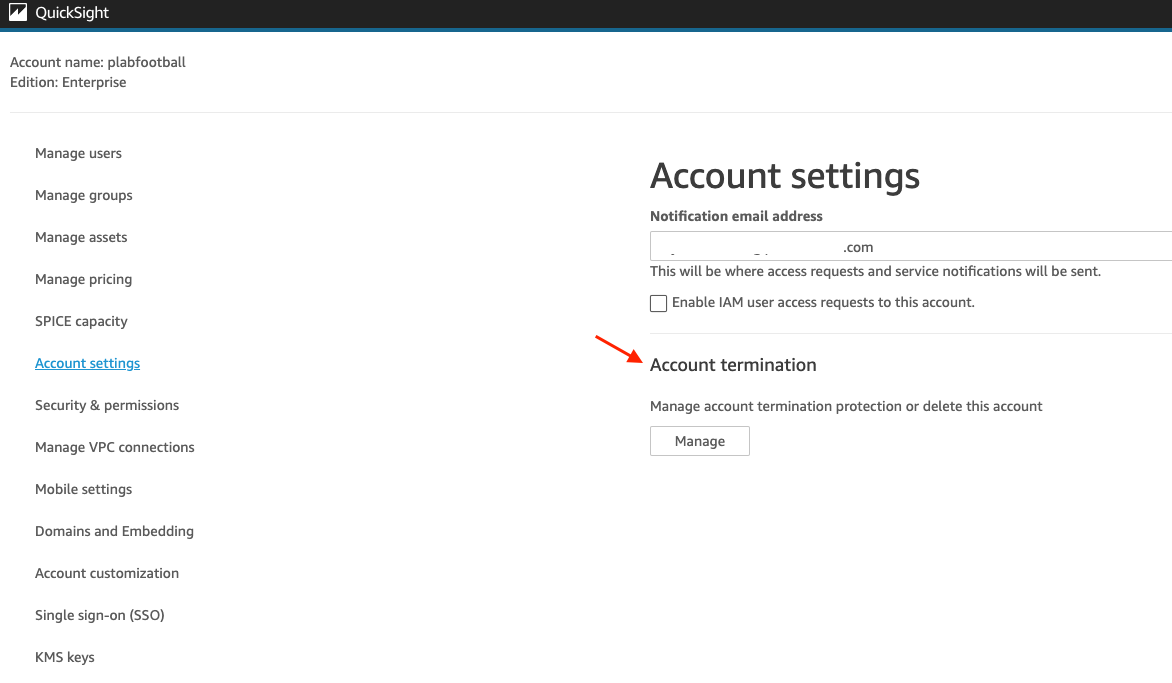Select Manage pricing in sidebar
Viewport: 1172px width, 683px height.
click(84, 279)
